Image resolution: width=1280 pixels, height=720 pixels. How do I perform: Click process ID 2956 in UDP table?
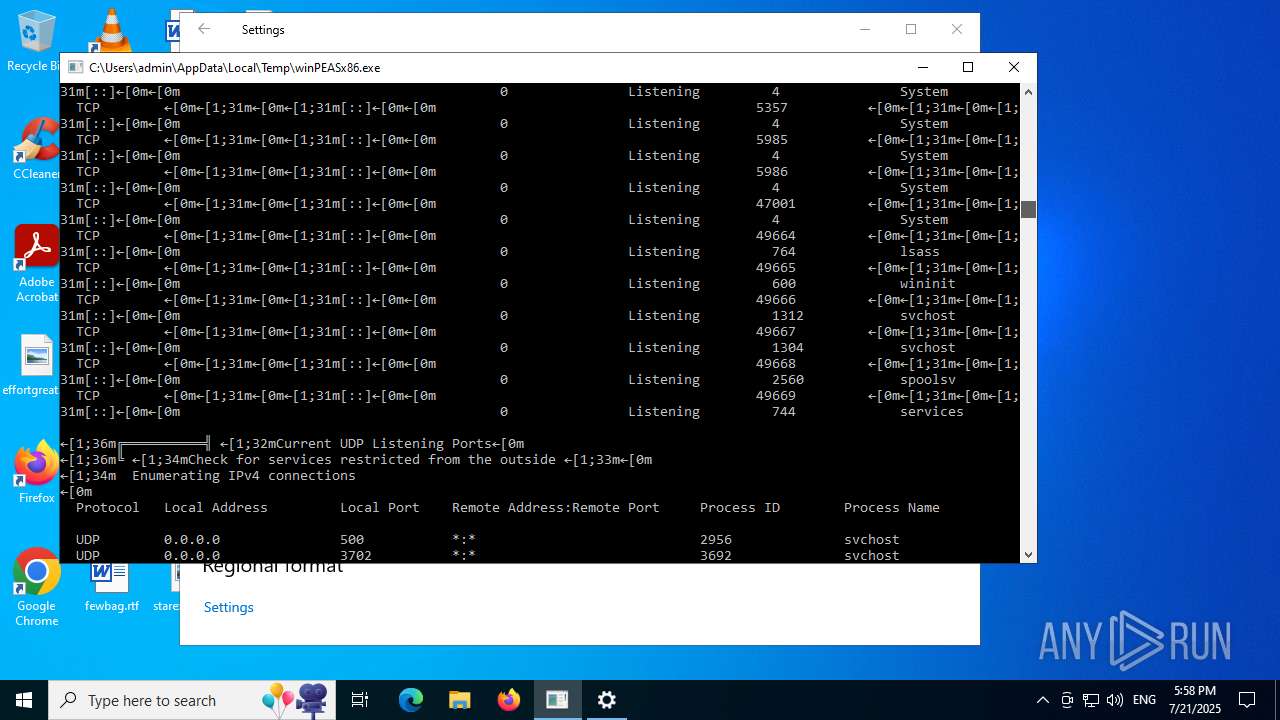[716, 539]
